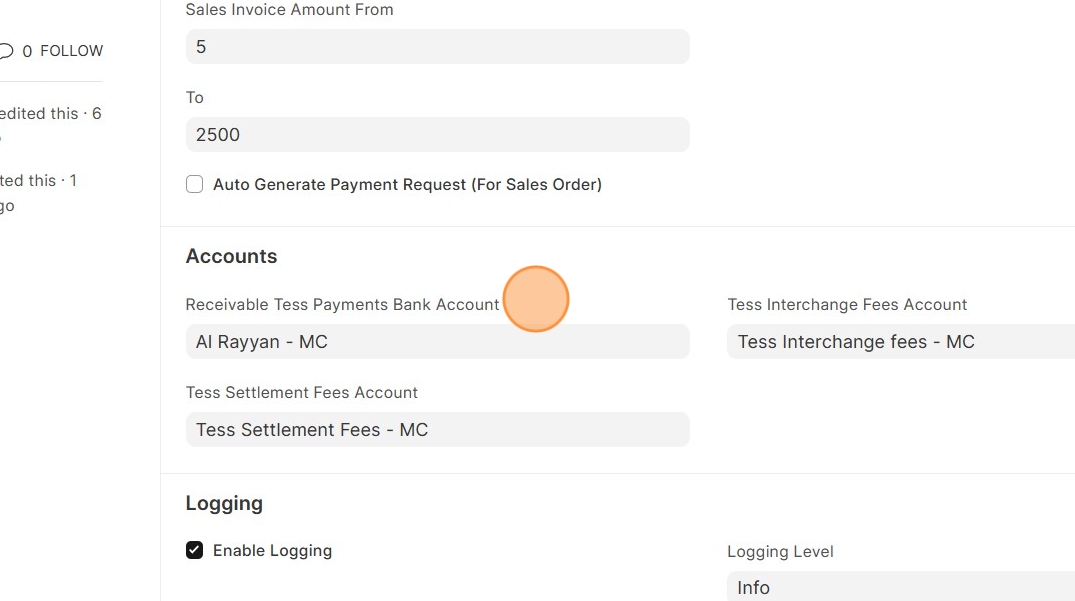Click the comment bubble icon beside 0
This screenshot has width=1075, height=601.
[x=6, y=51]
